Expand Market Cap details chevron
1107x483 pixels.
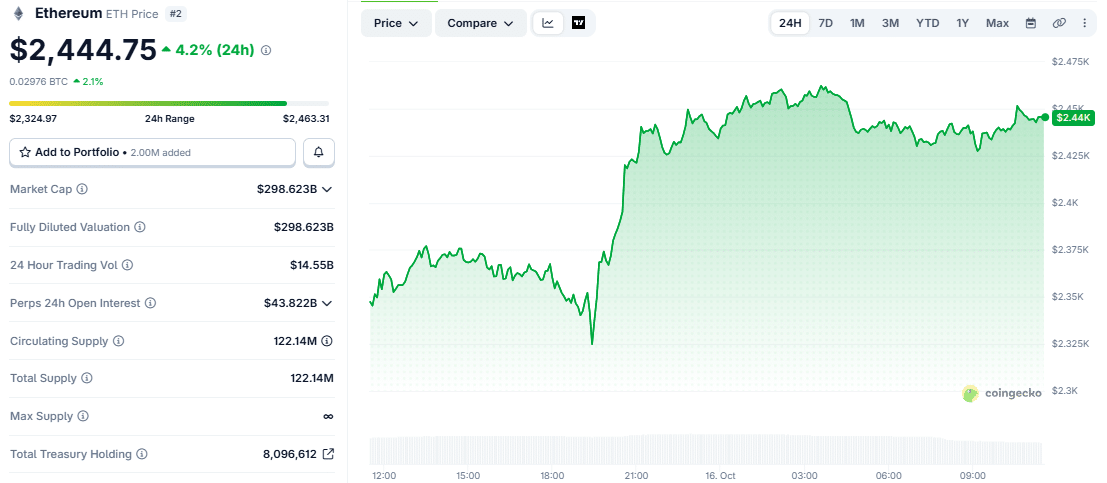[327, 189]
